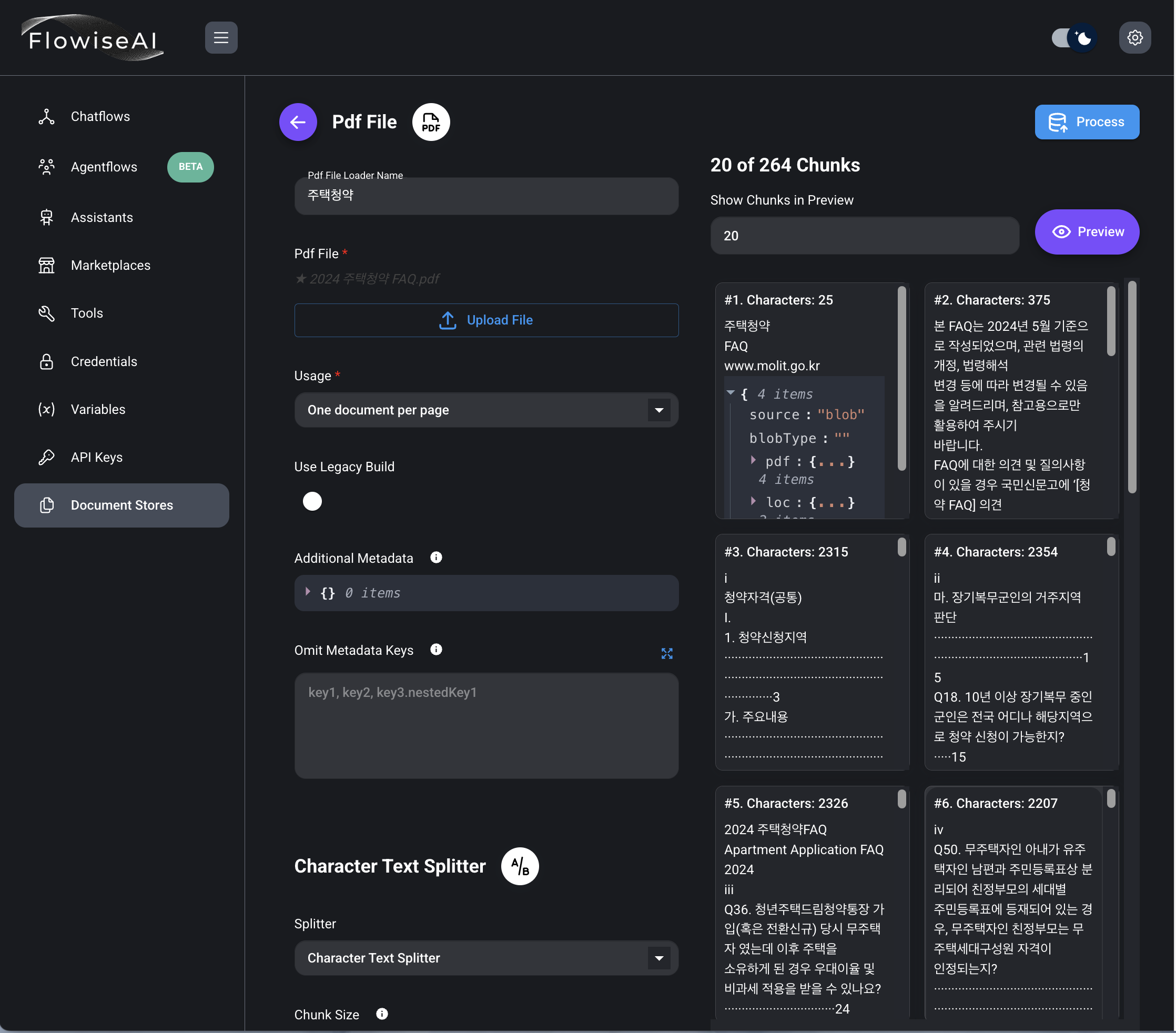The image size is (1176, 1033).
Task: Open settings gear icon in header
Action: (x=1134, y=38)
